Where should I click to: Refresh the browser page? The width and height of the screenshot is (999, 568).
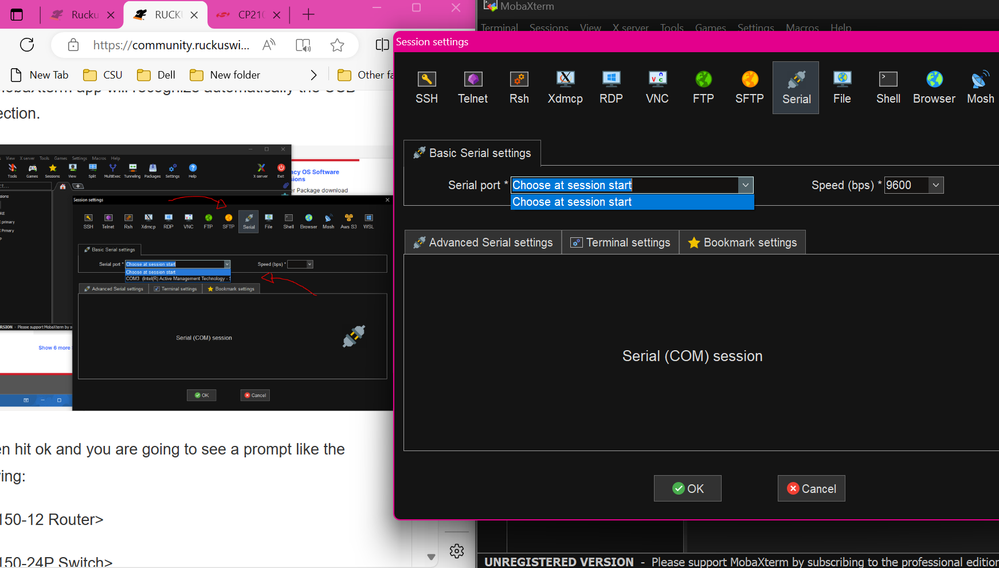pos(27,45)
